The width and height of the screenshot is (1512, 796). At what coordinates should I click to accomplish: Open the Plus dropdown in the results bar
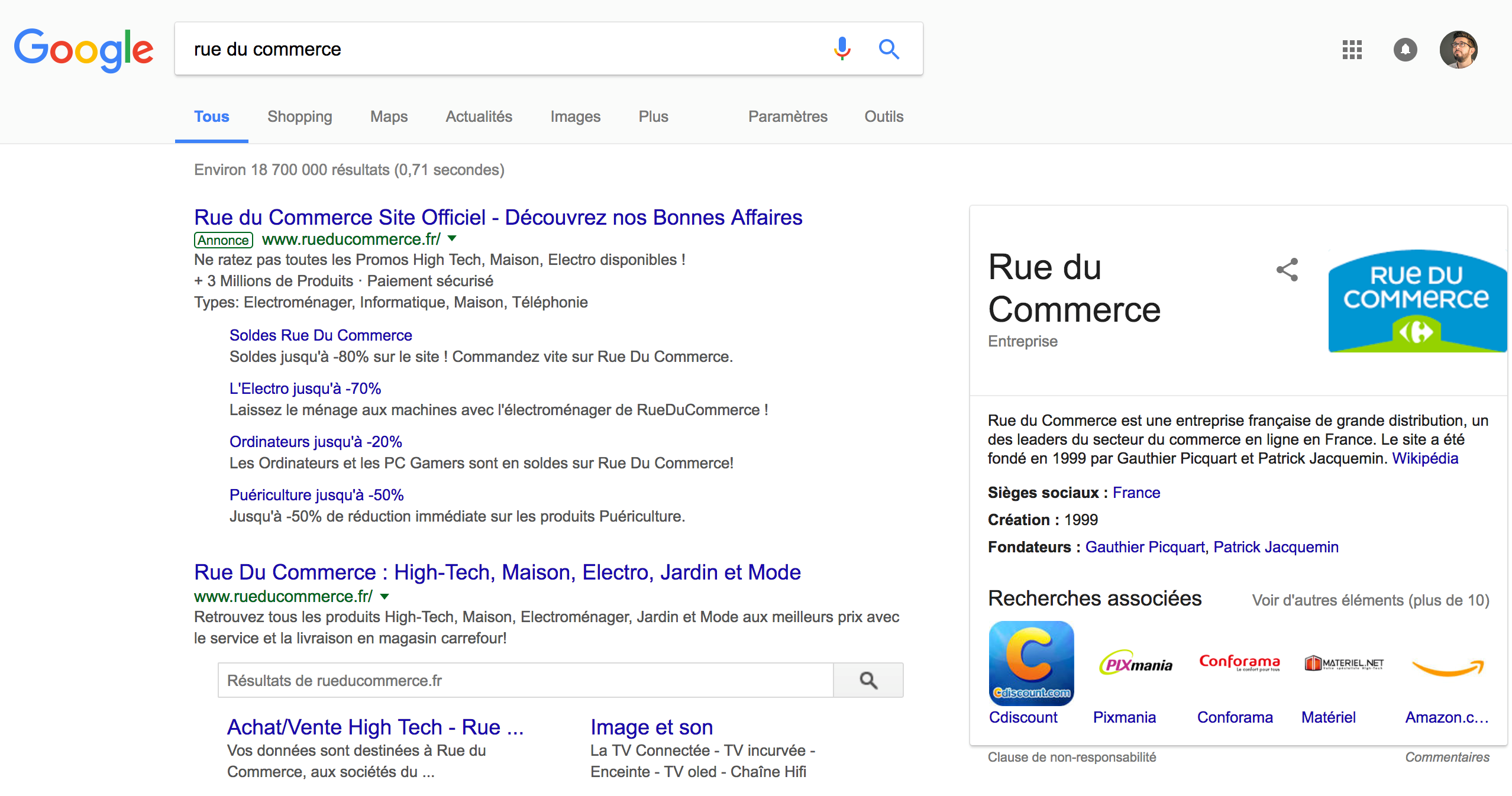coord(653,117)
